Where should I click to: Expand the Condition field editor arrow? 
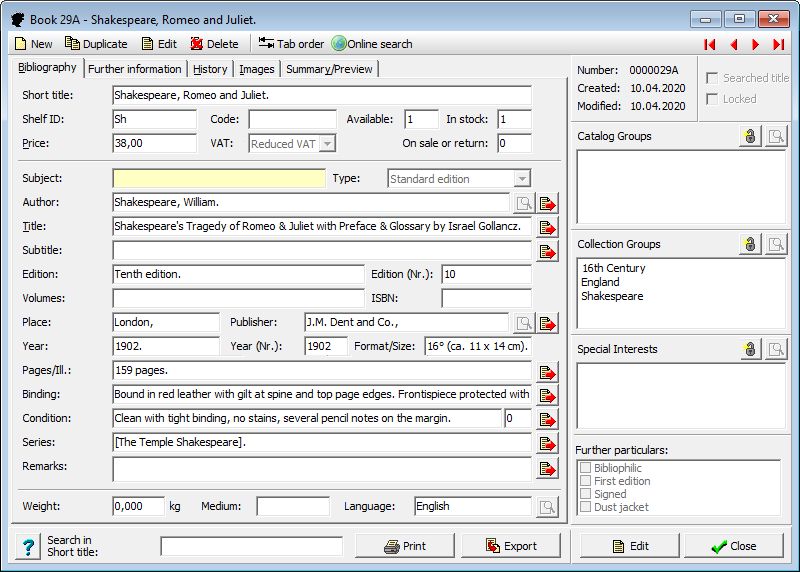pyautogui.click(x=547, y=419)
